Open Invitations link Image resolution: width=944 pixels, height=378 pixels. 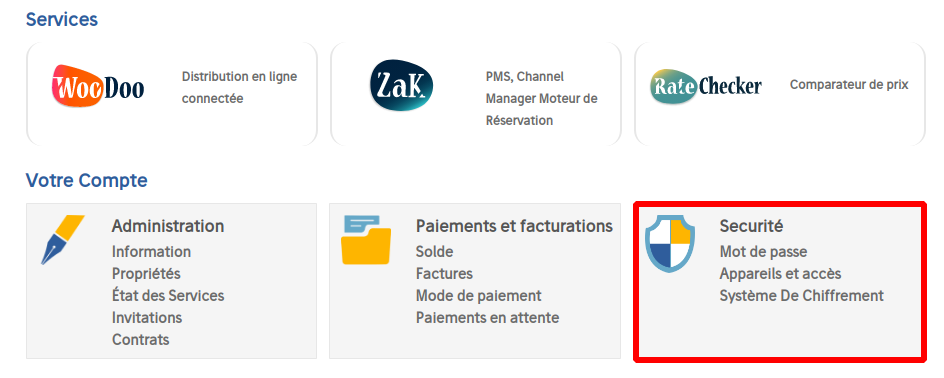(x=147, y=317)
